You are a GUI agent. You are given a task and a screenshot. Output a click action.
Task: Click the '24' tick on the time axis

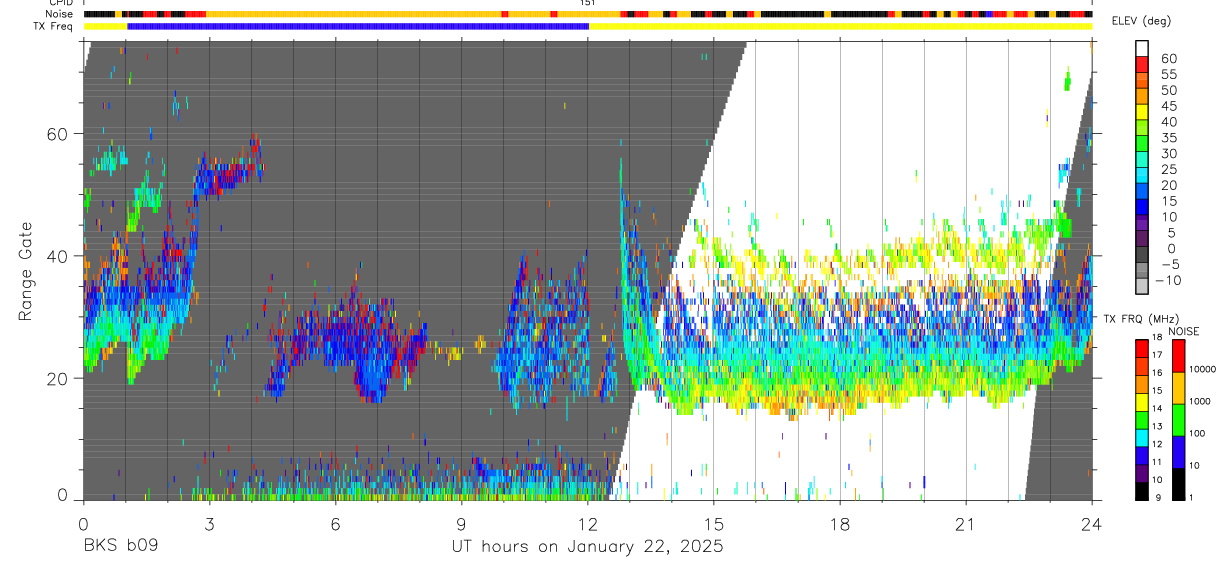1091,523
